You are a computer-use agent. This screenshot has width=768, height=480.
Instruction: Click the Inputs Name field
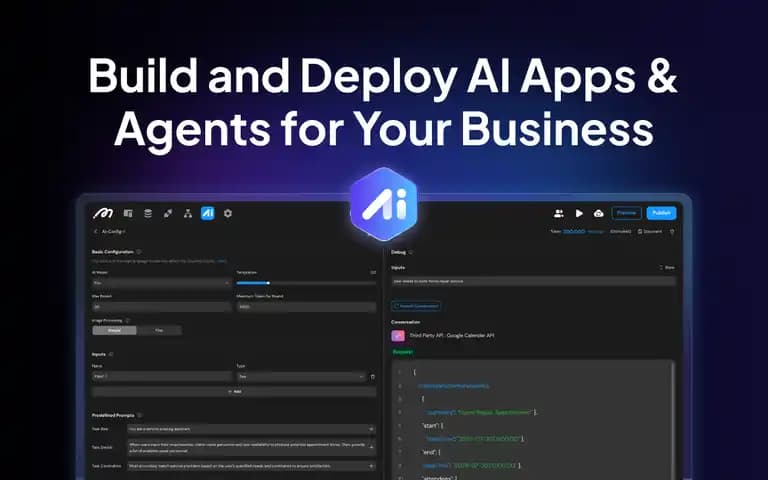click(161, 376)
